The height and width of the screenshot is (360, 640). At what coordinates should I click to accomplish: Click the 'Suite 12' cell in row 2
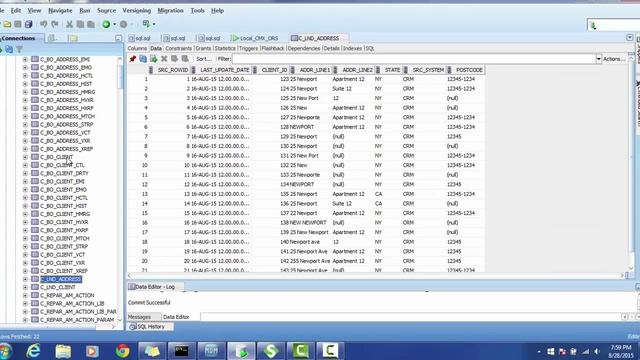click(342, 89)
